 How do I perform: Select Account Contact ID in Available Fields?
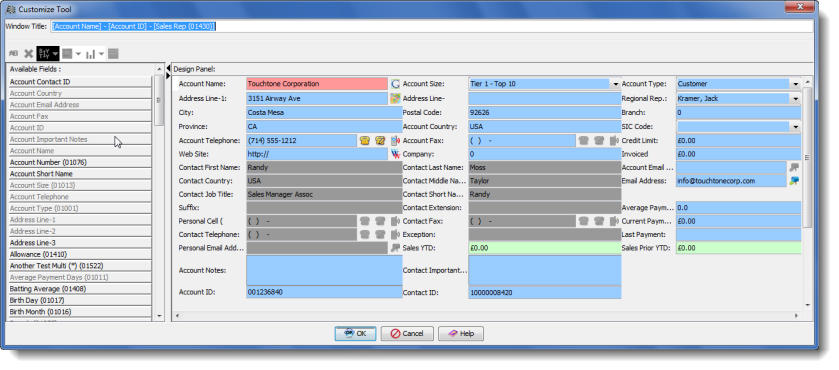coord(80,82)
